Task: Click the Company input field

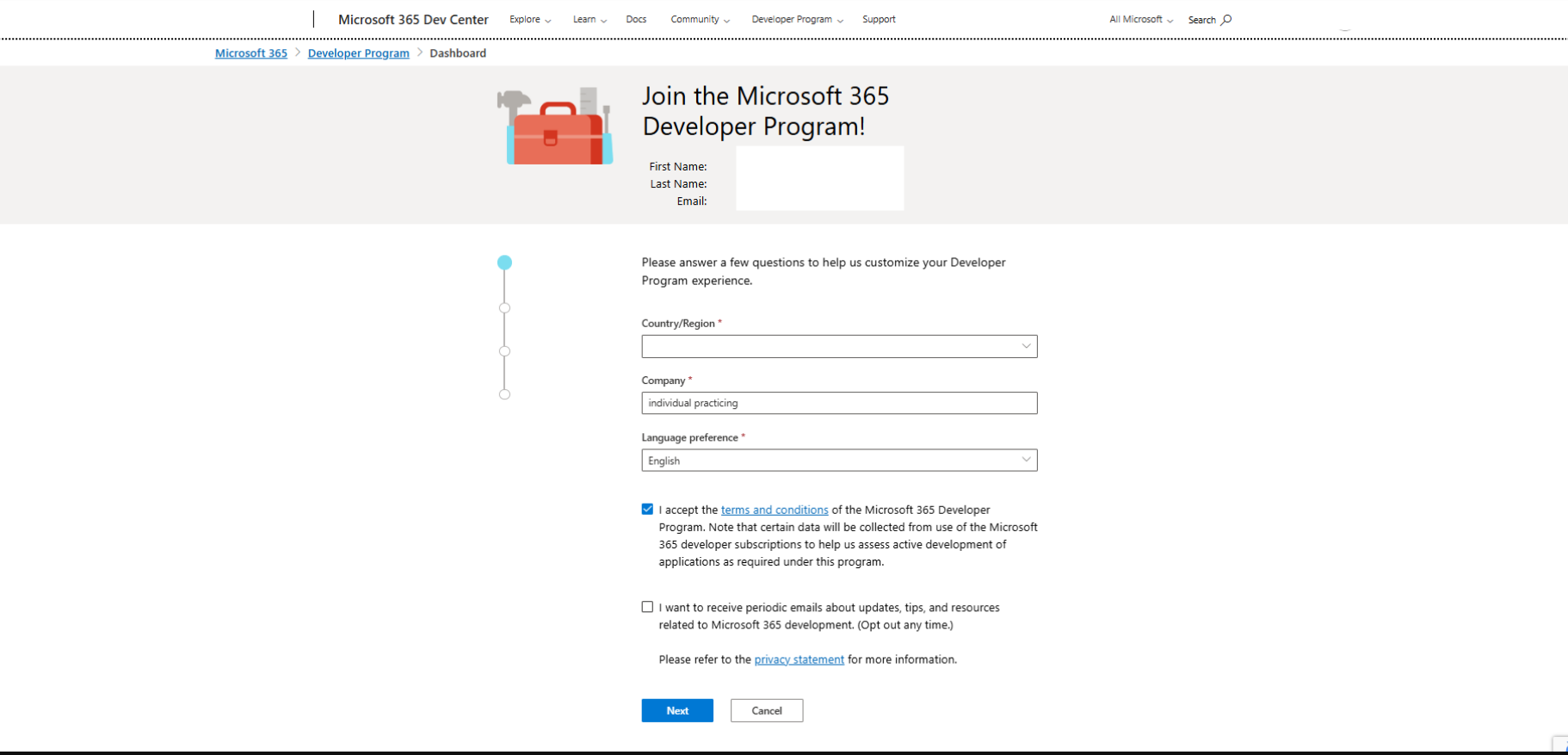Action: 839,403
